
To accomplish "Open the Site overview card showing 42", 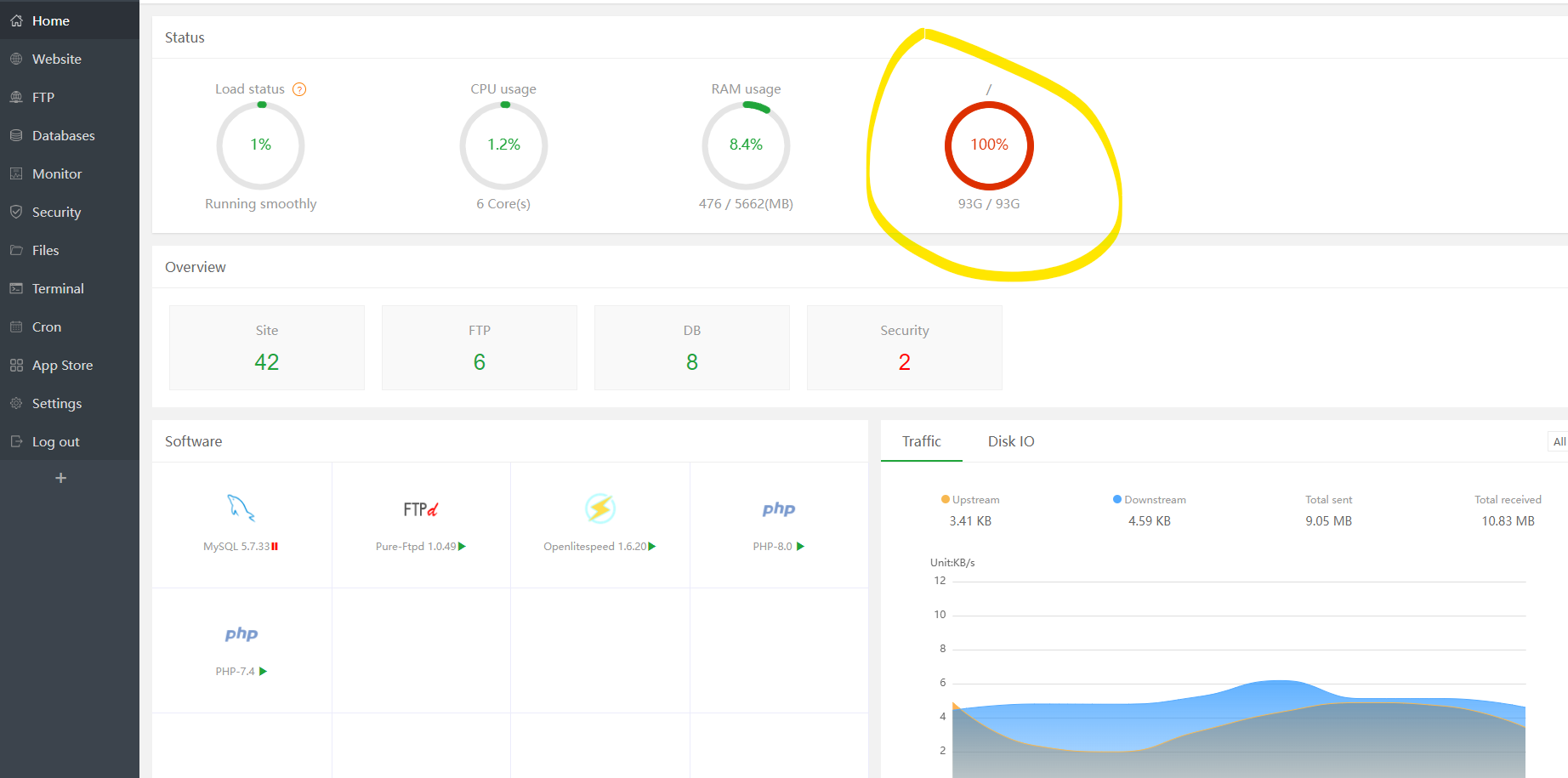I will point(267,348).
